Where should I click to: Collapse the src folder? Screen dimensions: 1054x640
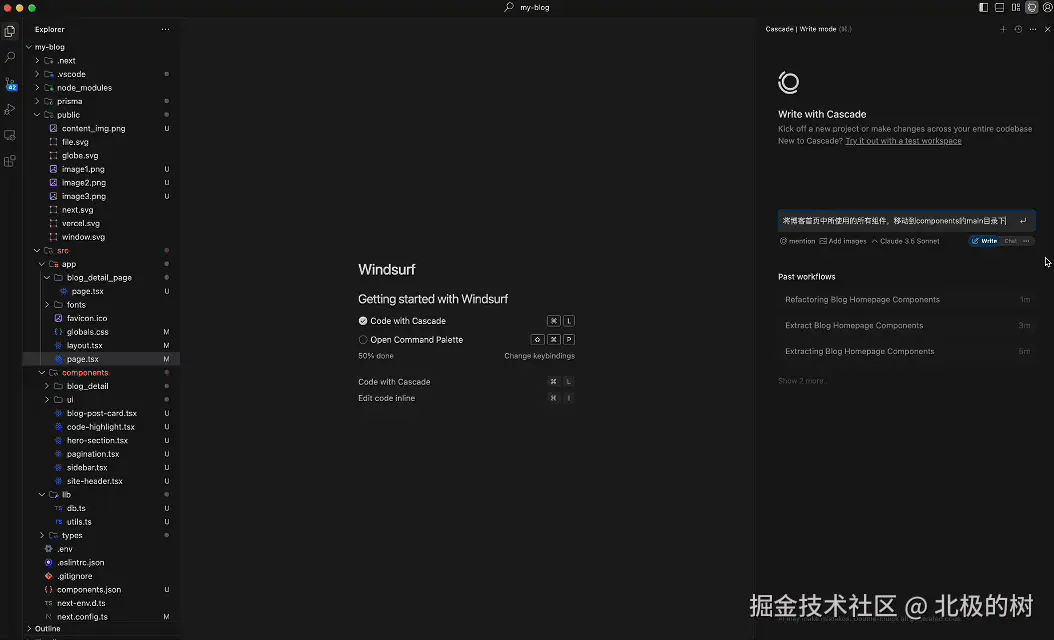(x=38, y=250)
